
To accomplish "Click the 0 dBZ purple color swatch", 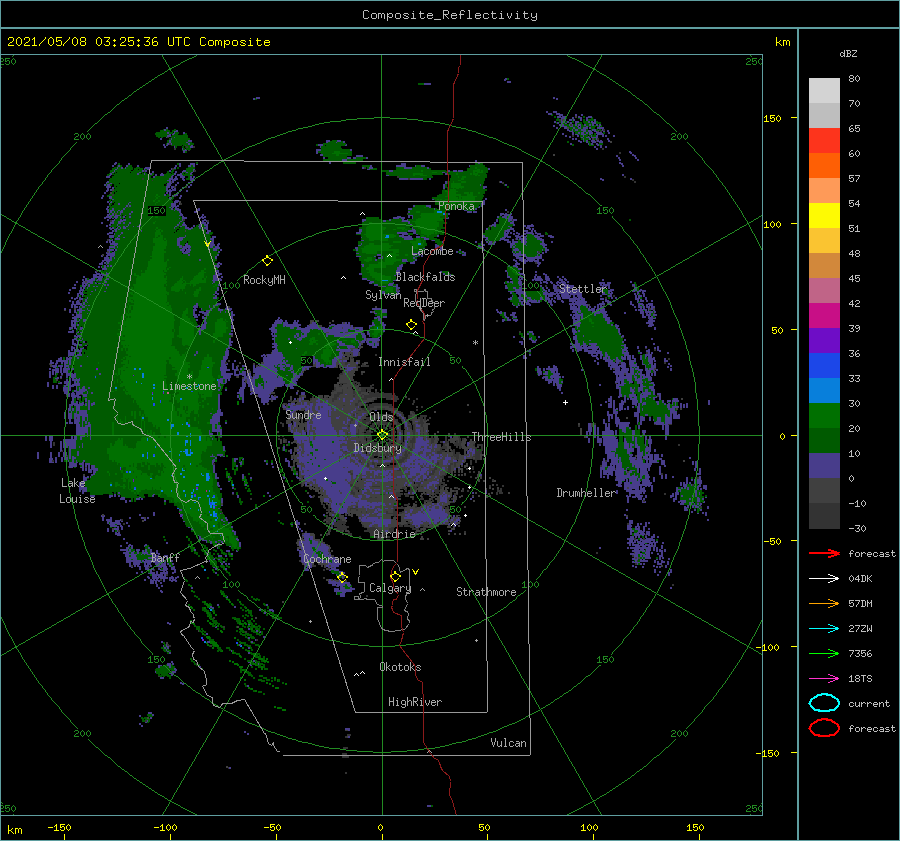I will (x=824, y=465).
